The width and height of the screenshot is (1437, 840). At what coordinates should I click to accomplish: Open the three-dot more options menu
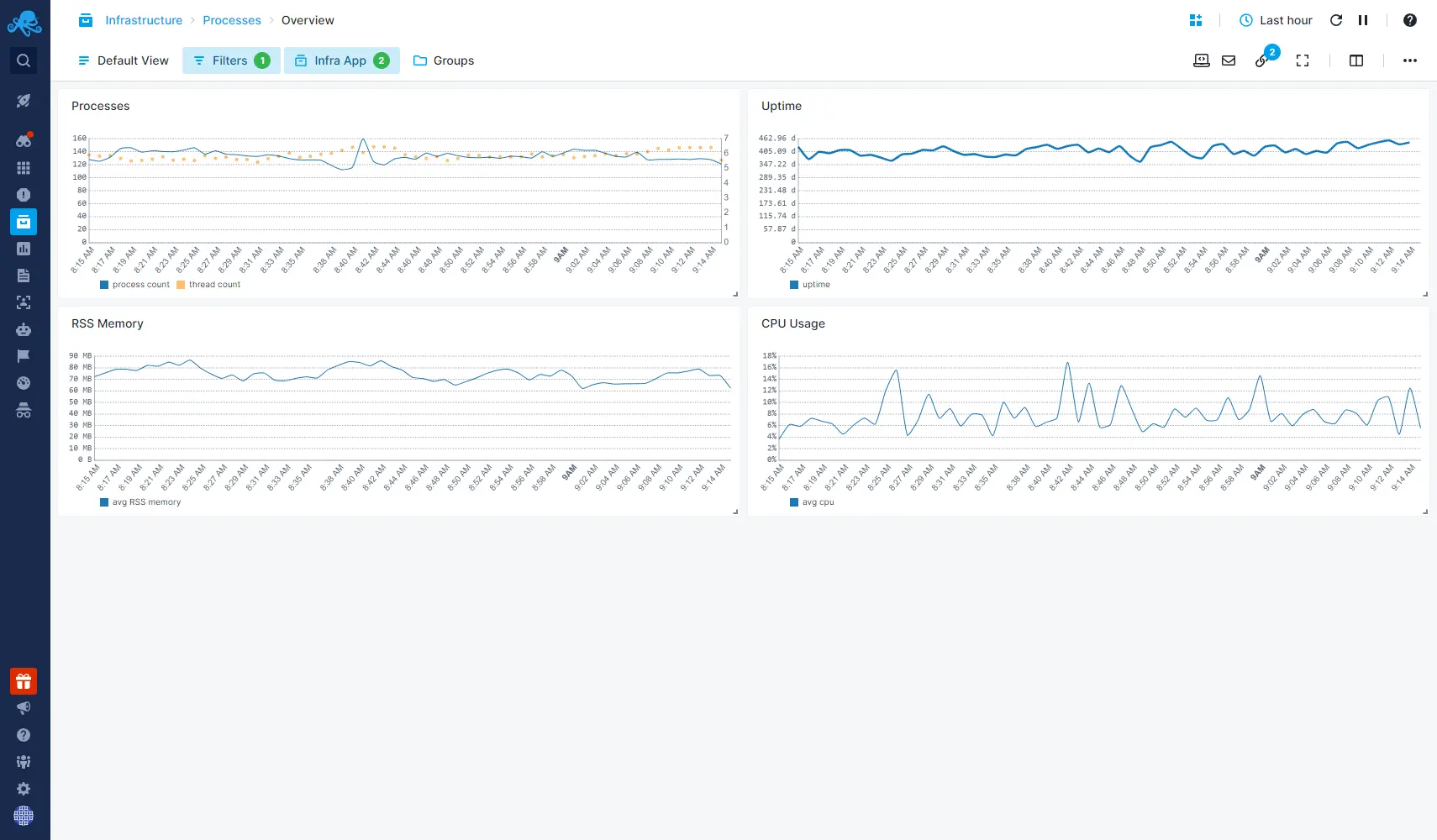click(1410, 60)
